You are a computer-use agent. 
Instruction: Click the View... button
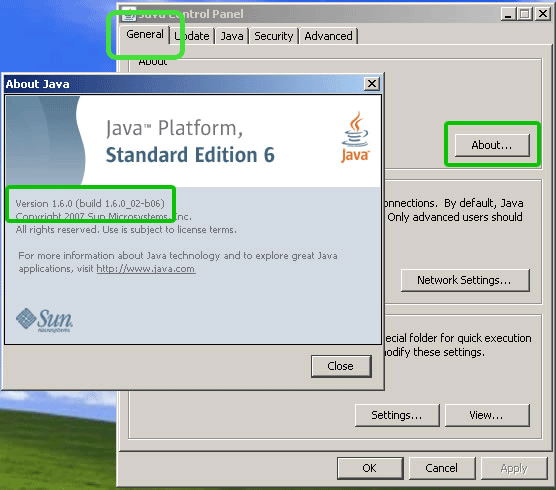click(487, 415)
